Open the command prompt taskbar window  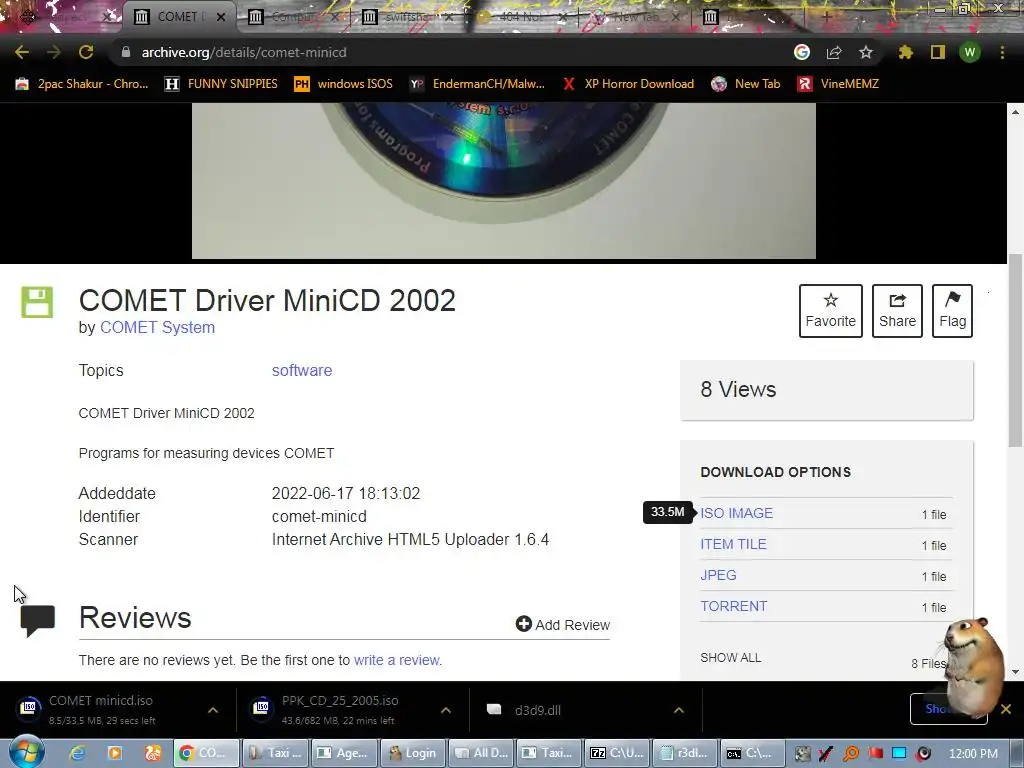click(x=753, y=753)
